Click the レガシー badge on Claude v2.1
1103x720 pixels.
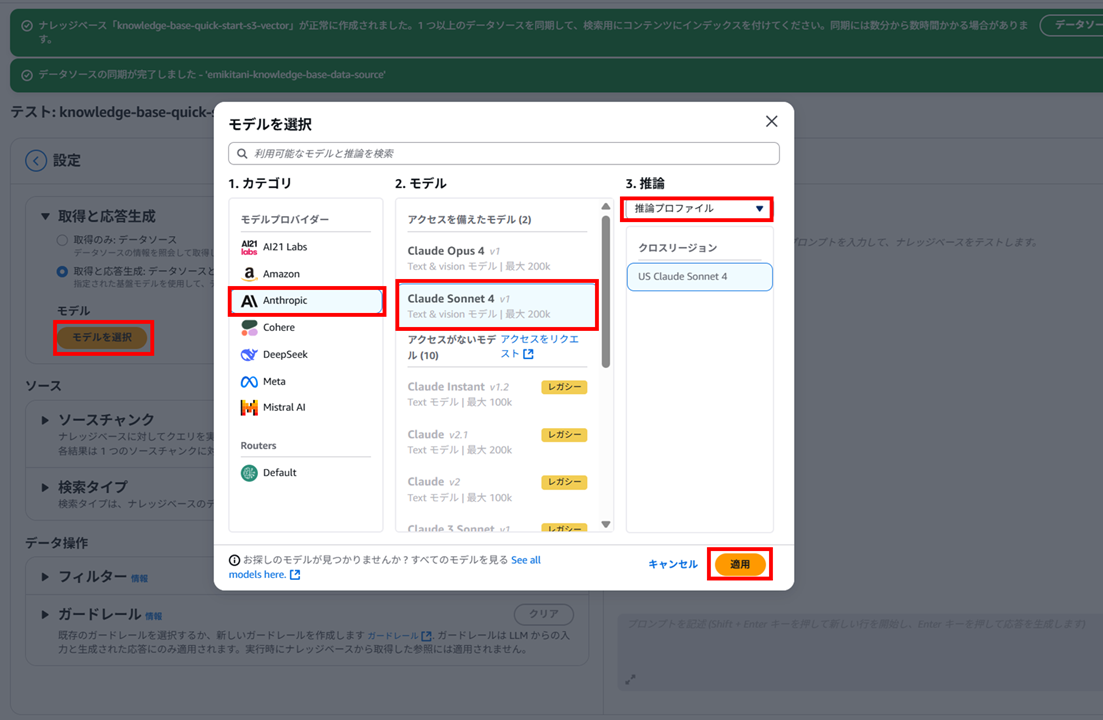point(564,435)
